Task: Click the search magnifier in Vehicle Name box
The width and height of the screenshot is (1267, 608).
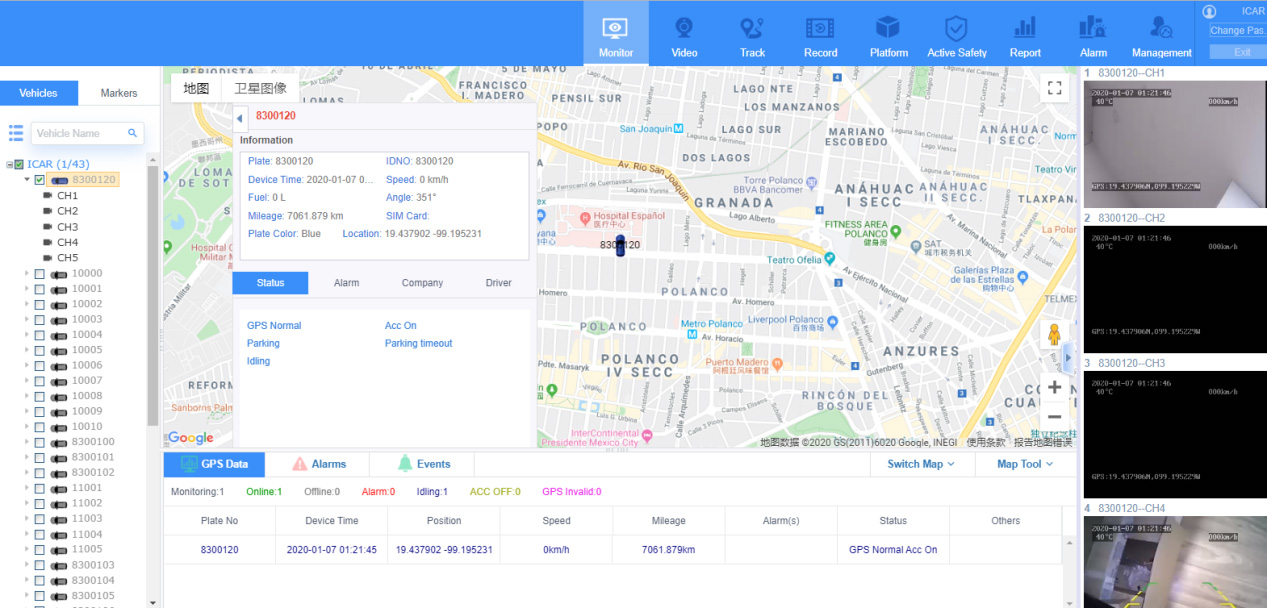Action: click(132, 133)
